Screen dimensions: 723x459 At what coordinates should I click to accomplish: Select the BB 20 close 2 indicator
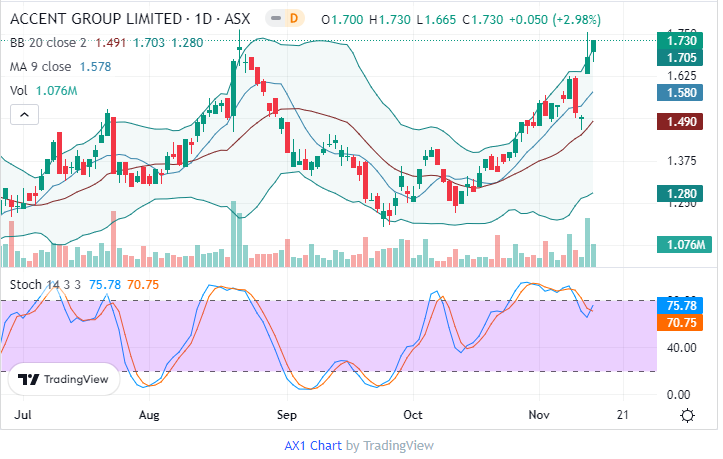pos(48,42)
